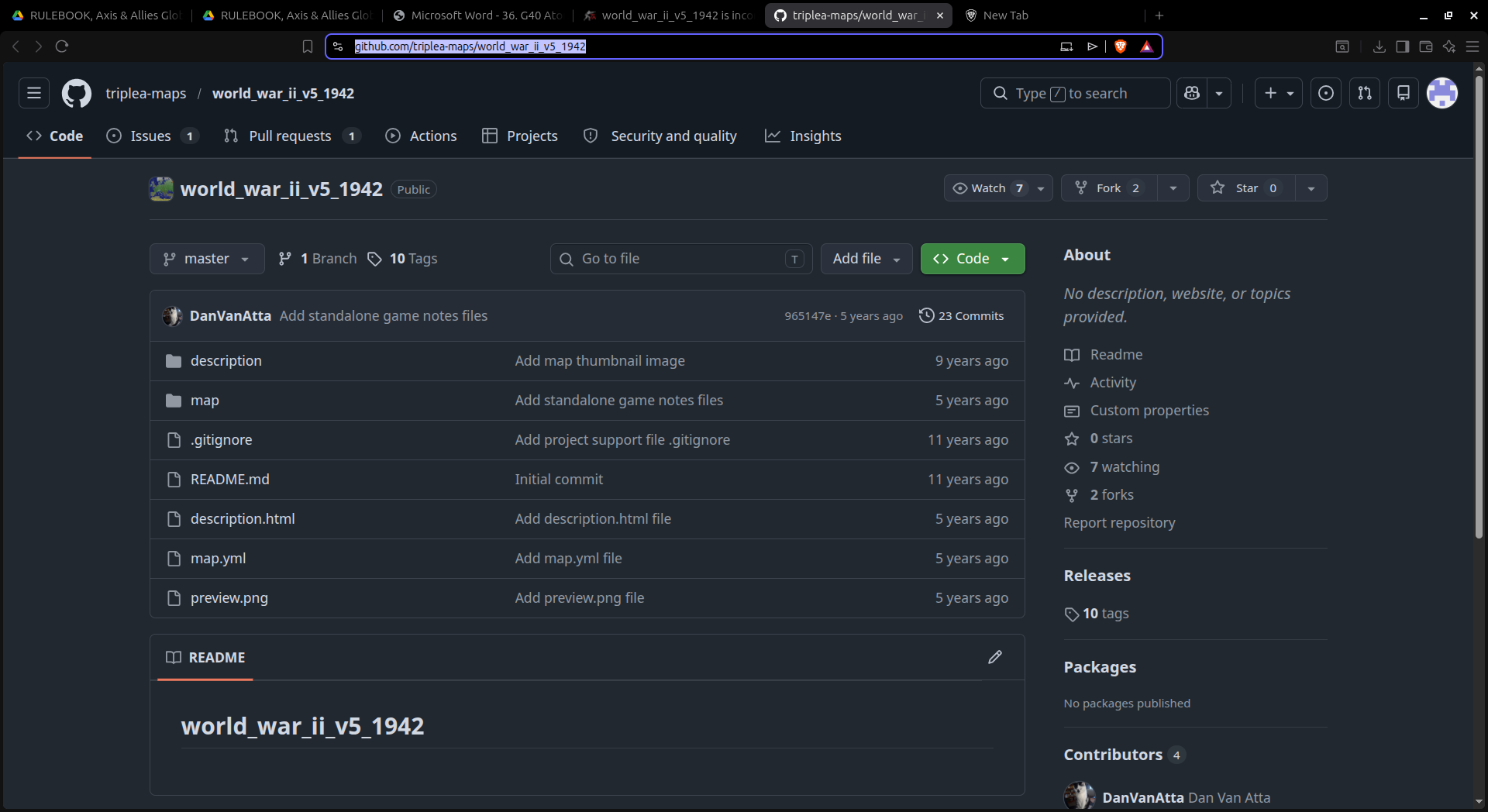Open the Projects tab

(520, 136)
